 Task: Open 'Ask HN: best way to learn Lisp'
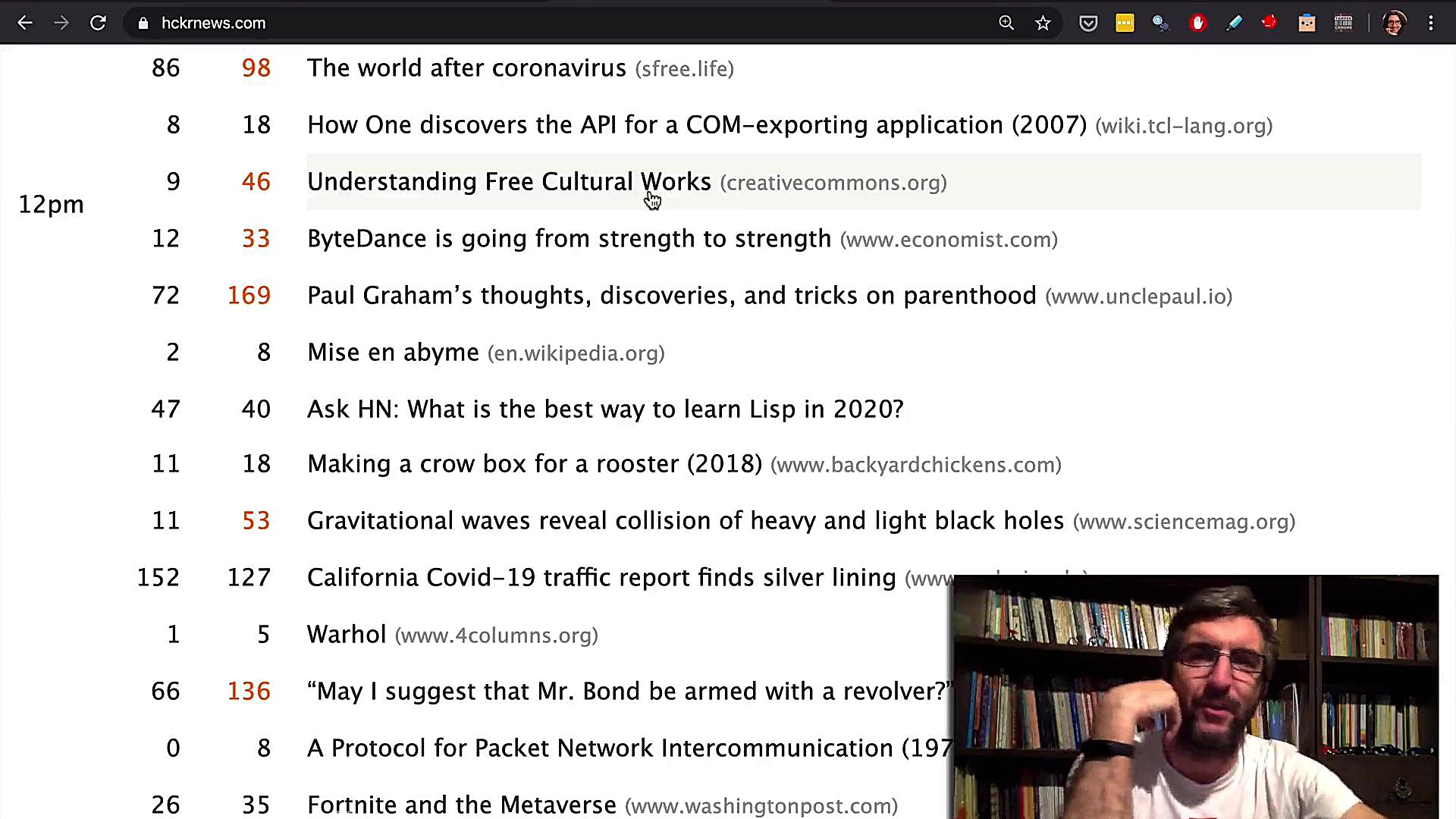604,409
